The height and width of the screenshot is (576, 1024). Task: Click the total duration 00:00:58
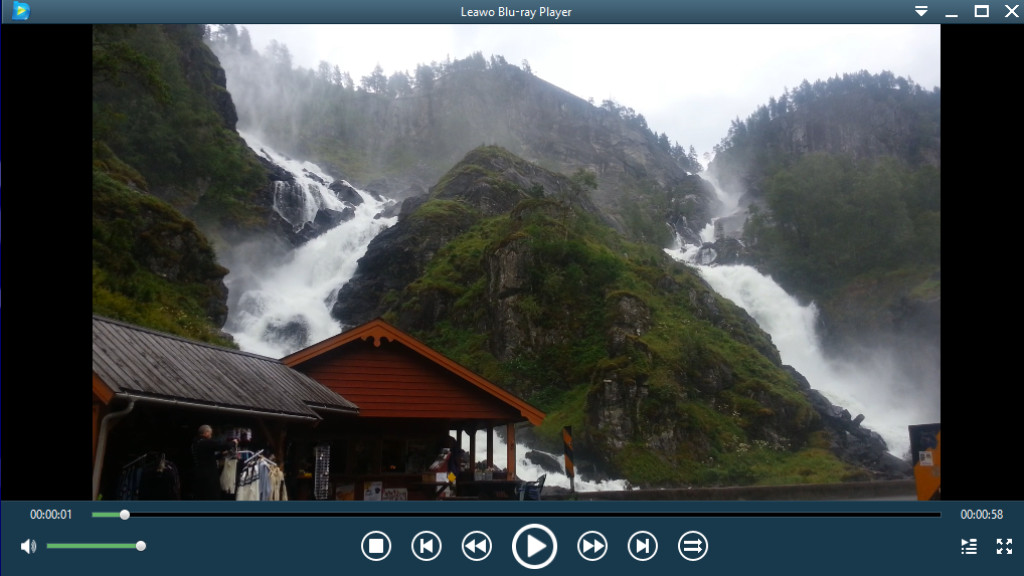(x=981, y=515)
